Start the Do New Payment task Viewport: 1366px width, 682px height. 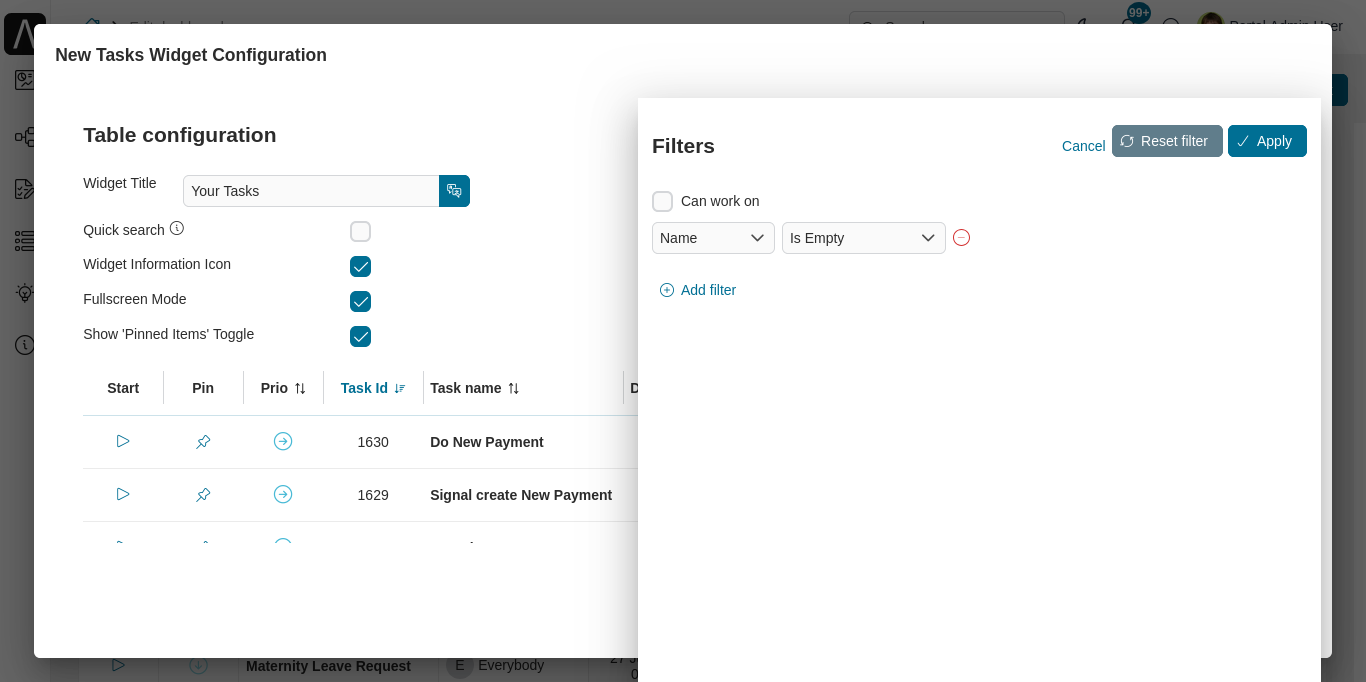(x=123, y=441)
